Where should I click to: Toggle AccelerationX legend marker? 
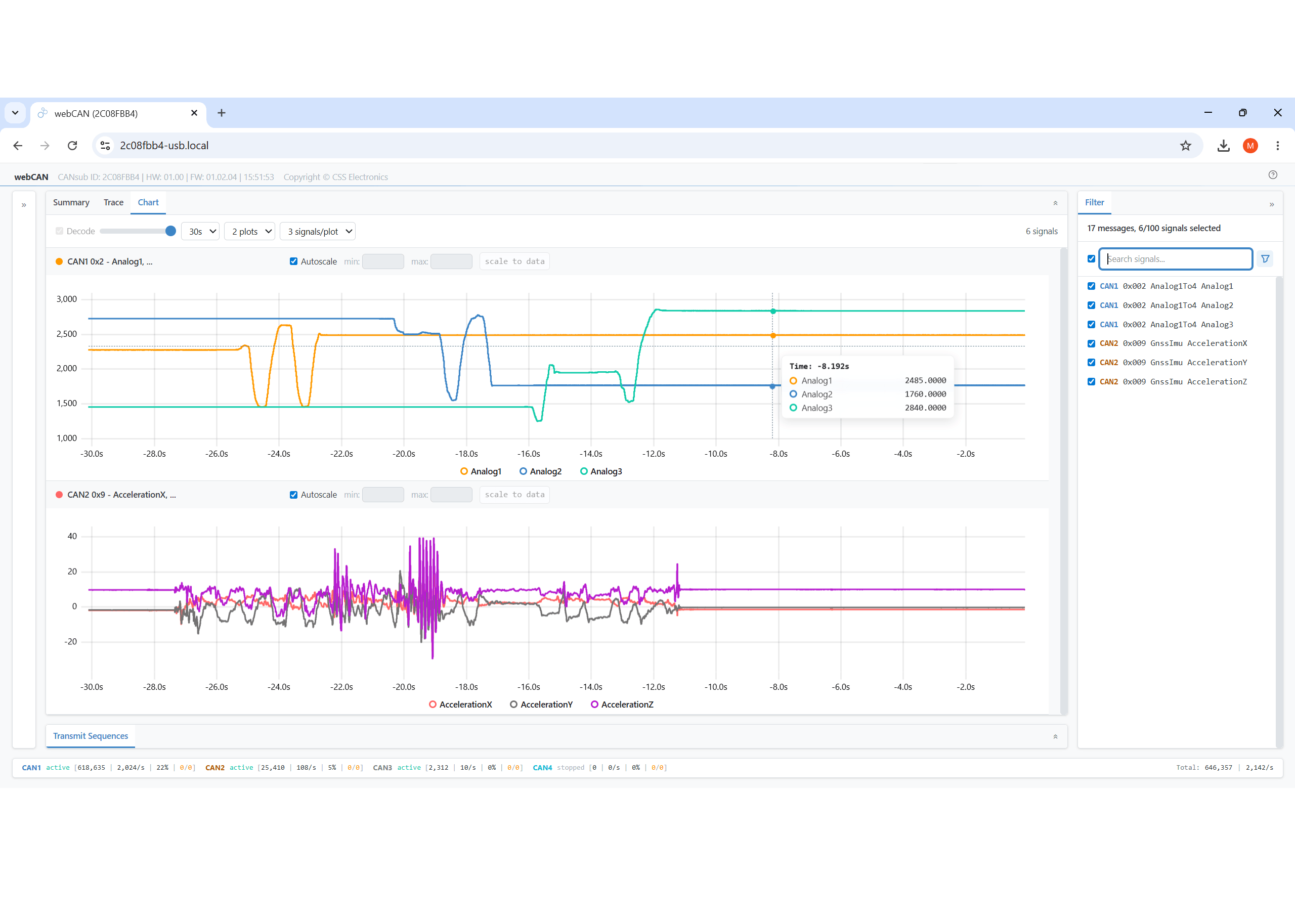(x=433, y=705)
